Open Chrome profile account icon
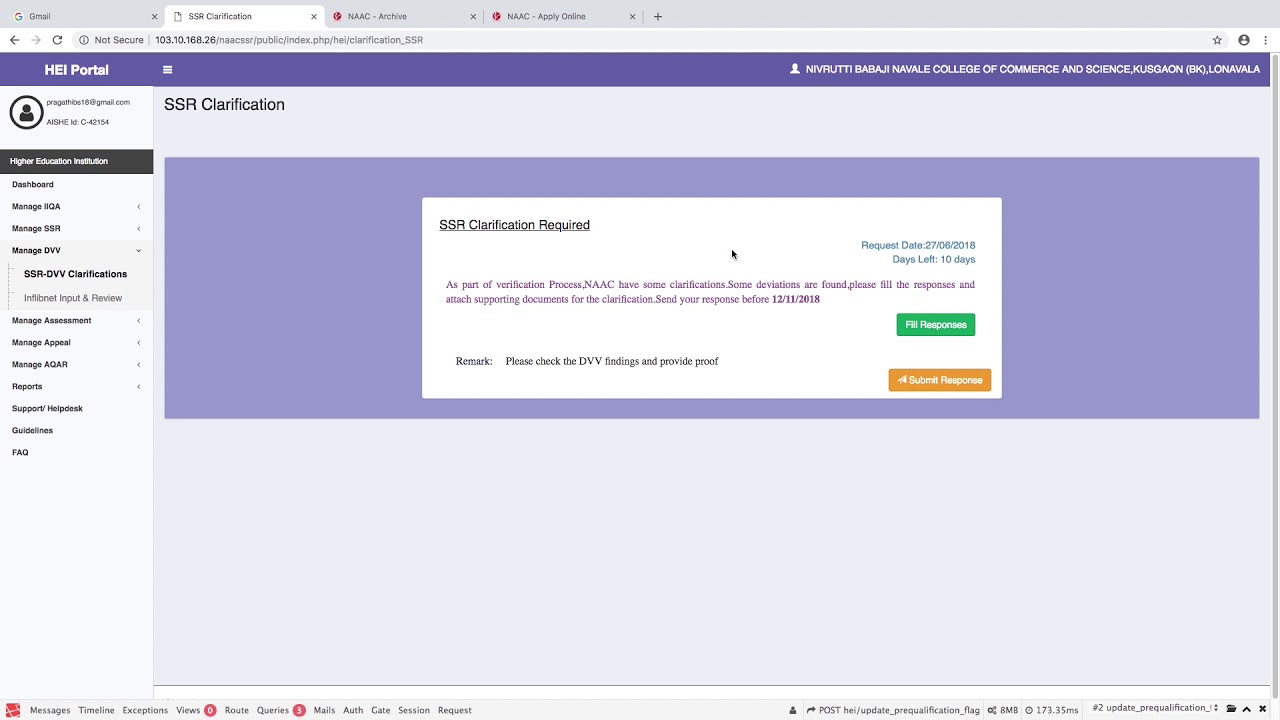 coord(1244,40)
